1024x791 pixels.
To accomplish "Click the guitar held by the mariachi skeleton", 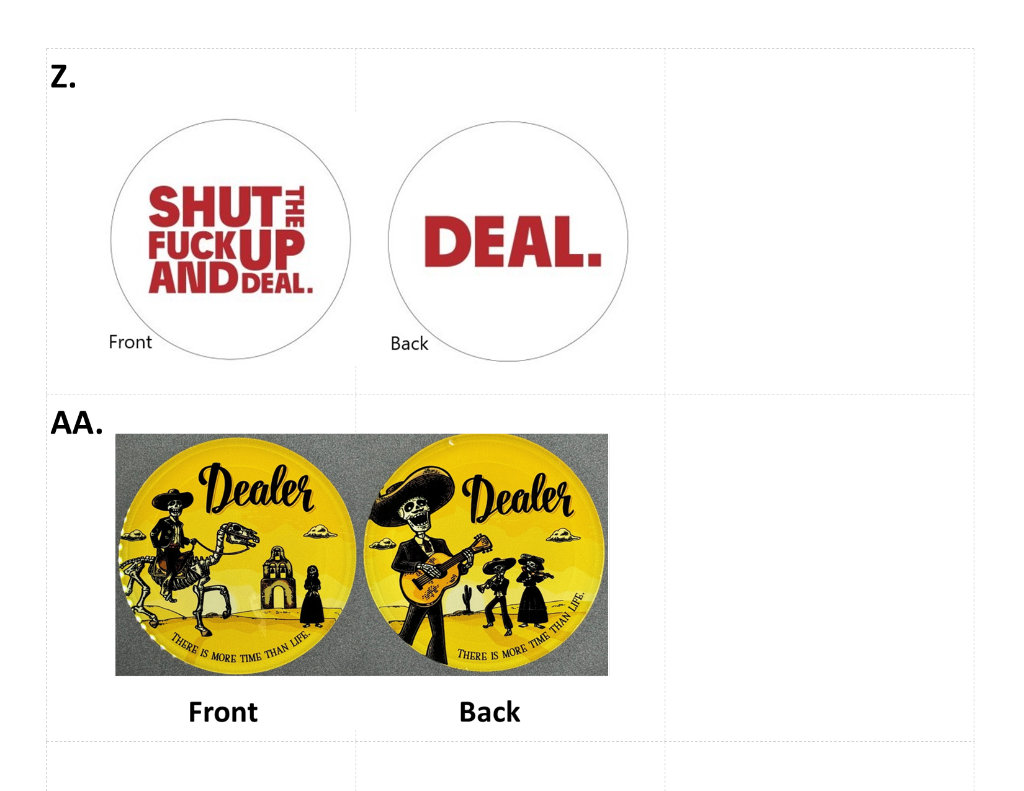I will tap(444, 570).
